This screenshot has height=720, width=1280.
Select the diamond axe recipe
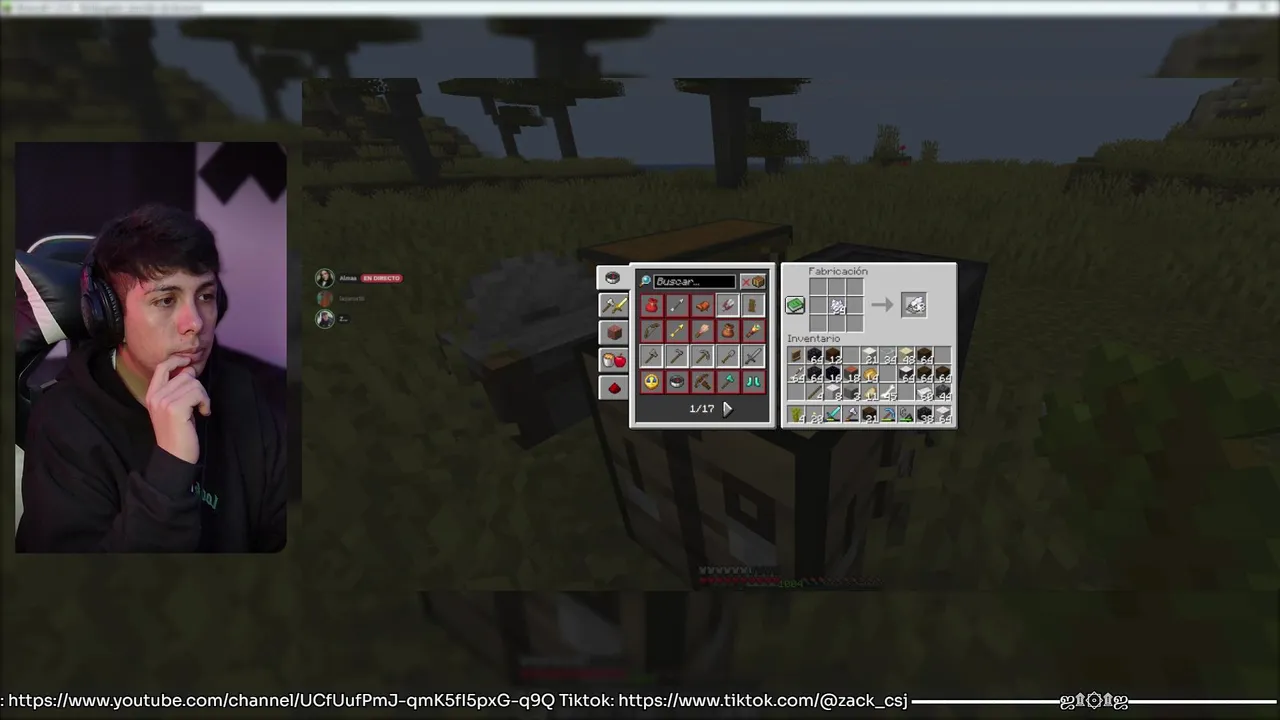tap(728, 381)
